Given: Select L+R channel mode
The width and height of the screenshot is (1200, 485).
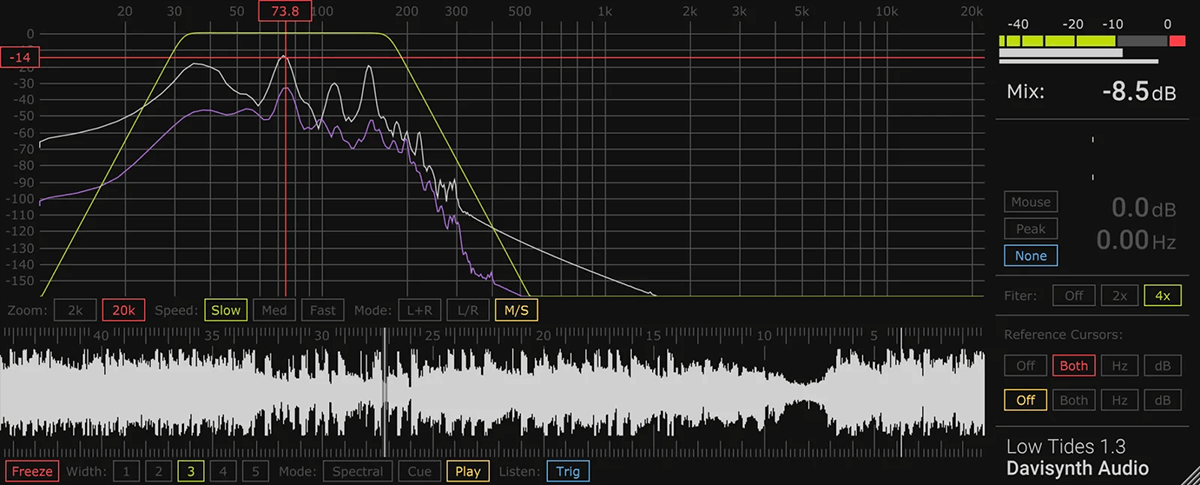Looking at the screenshot, I should (420, 310).
